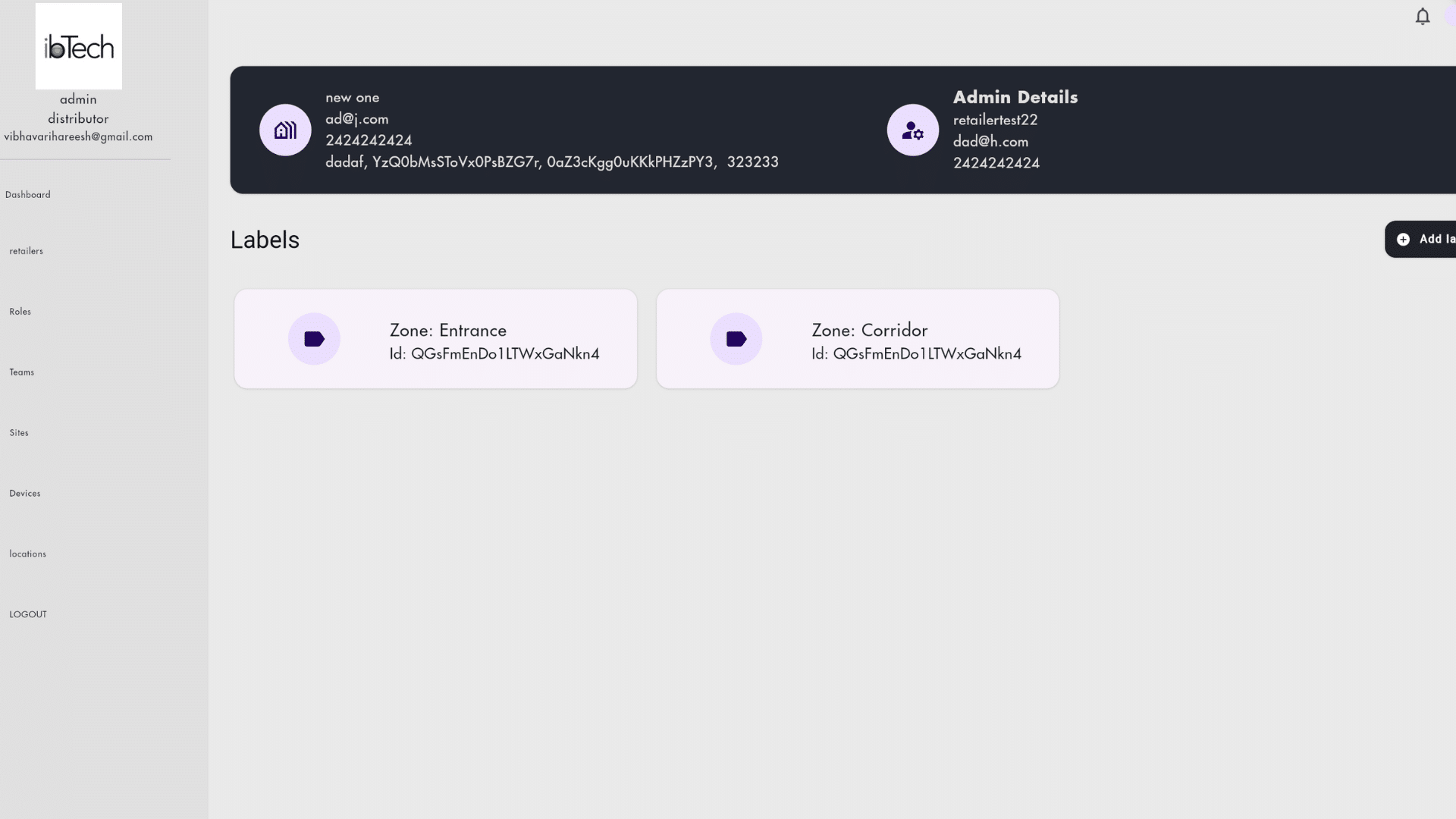Click the 'distributor' role text
Screen dimensions: 1456x819
coord(79,119)
